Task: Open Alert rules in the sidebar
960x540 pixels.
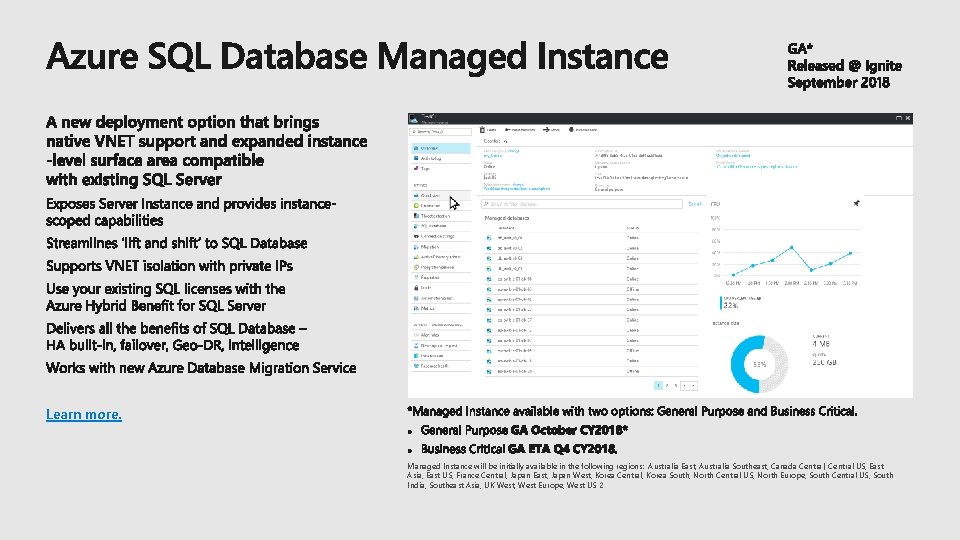Action: [441, 335]
